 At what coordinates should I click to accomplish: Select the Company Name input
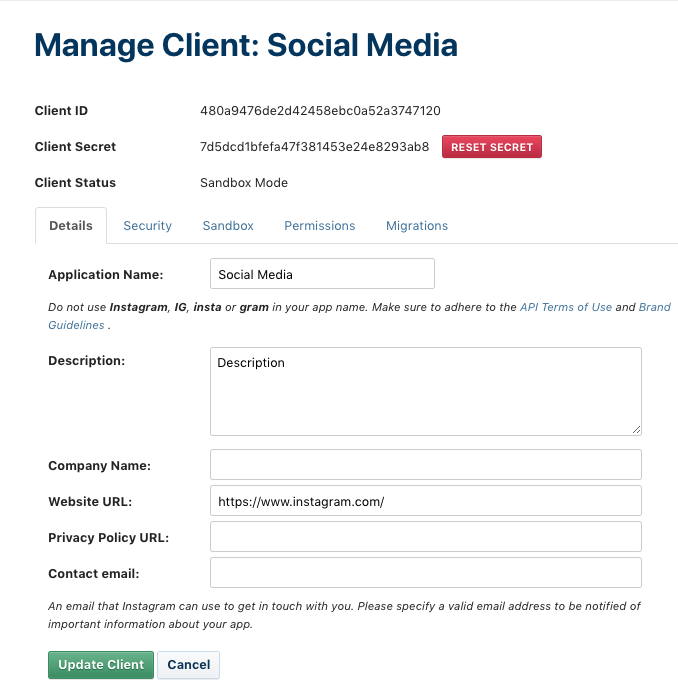click(425, 464)
